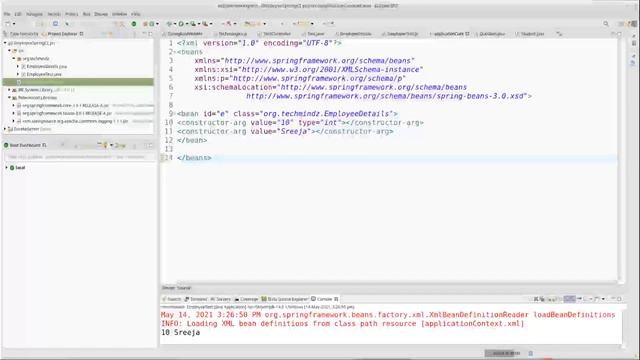Select the org.springframework.beans jar entry

[x=67, y=113]
